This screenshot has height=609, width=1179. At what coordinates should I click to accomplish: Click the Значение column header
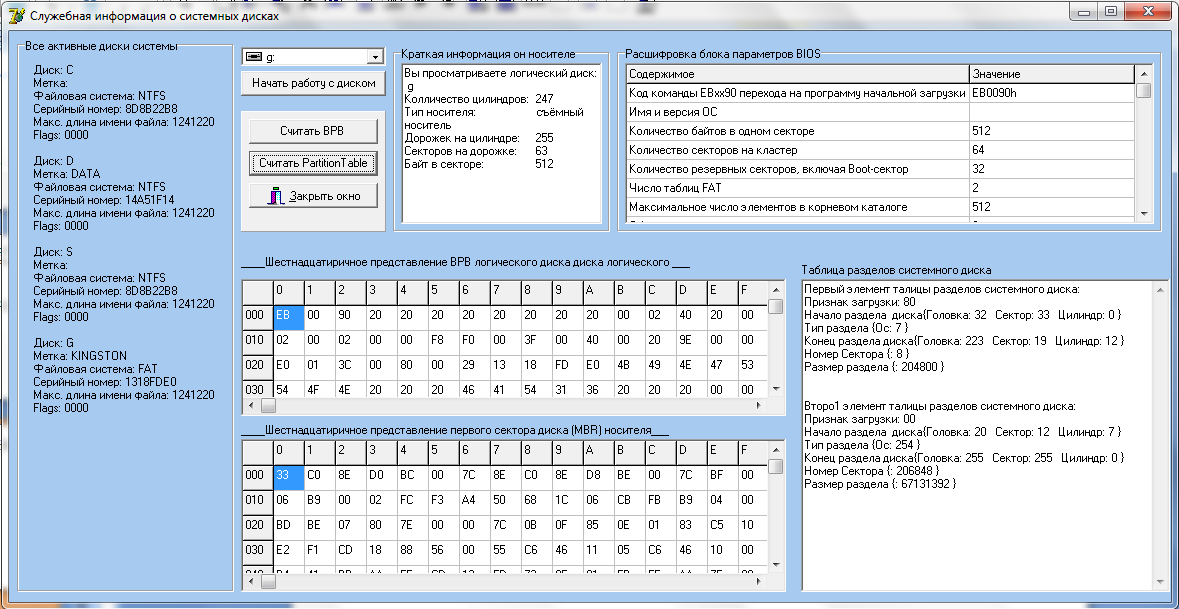point(1050,74)
